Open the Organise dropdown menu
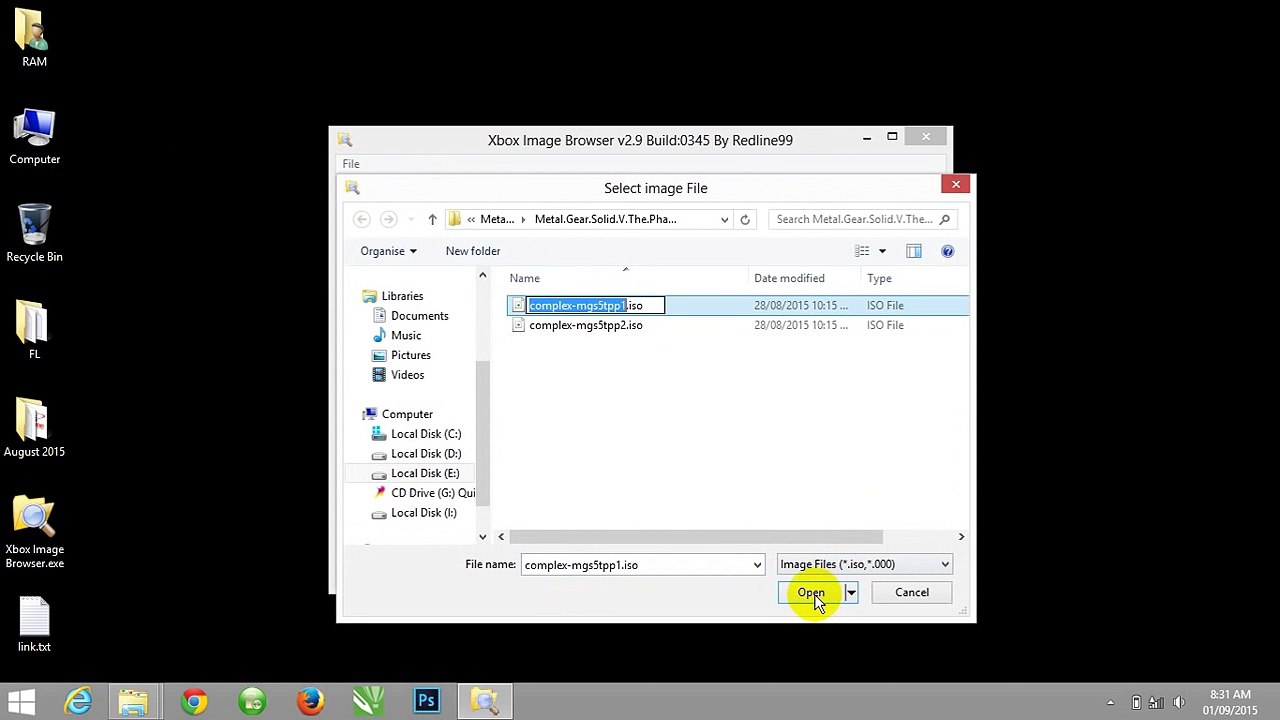 (x=388, y=251)
